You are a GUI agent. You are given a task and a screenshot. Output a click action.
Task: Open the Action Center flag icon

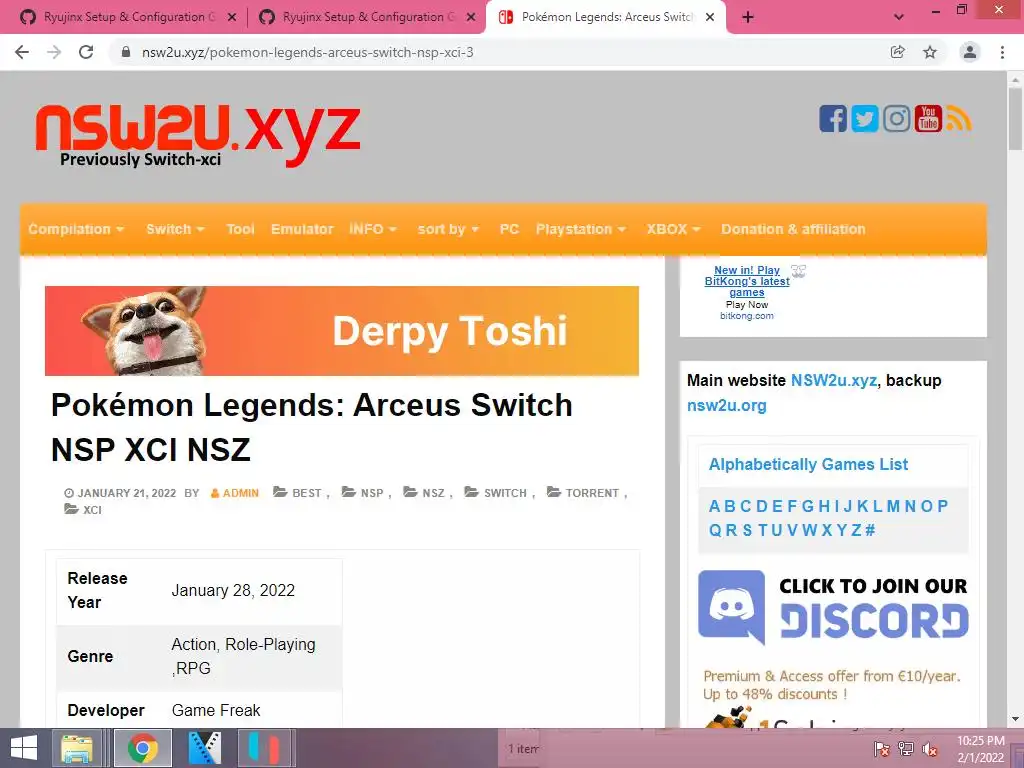pos(882,749)
